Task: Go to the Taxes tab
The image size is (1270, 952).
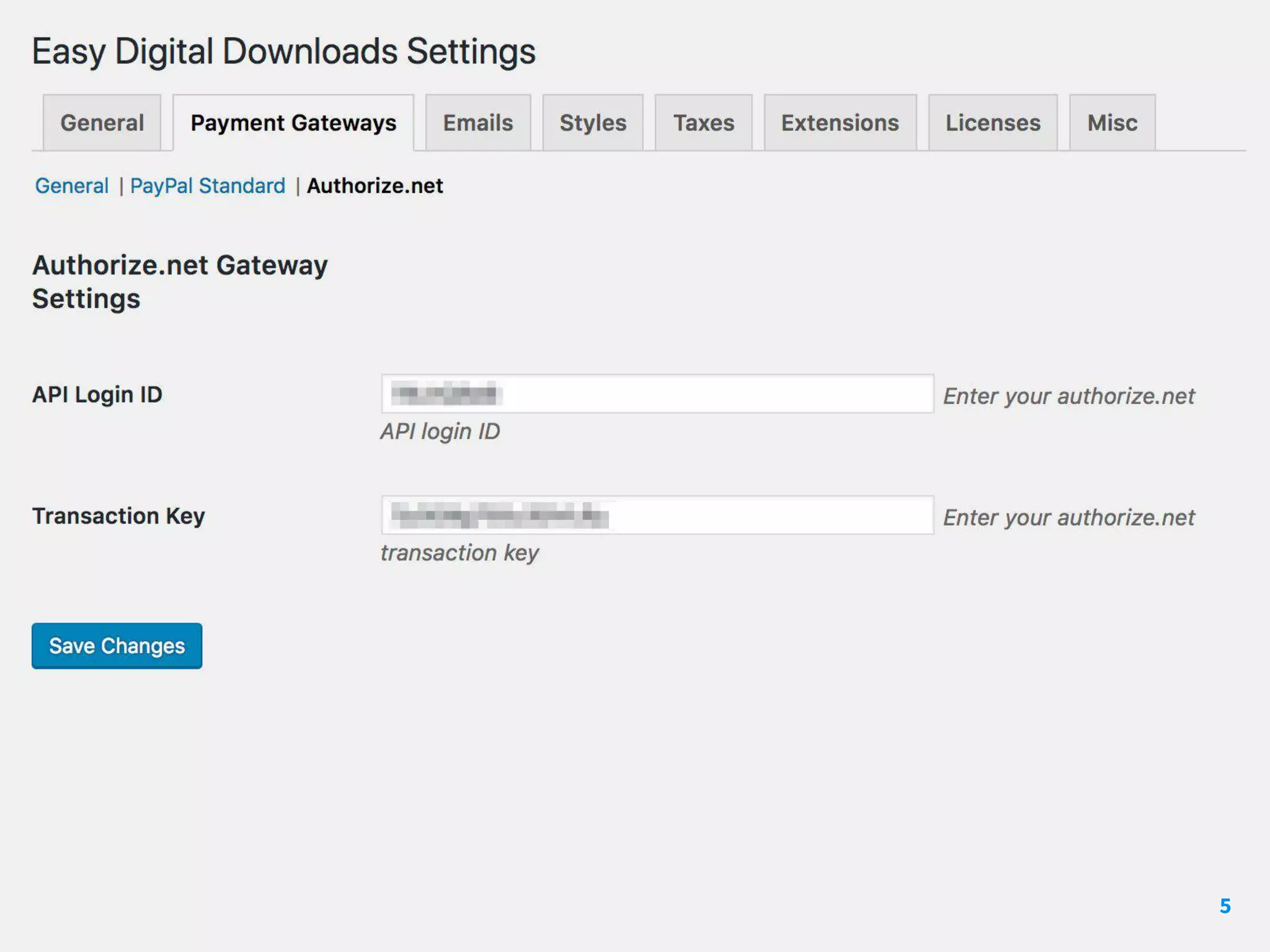Action: [703, 123]
